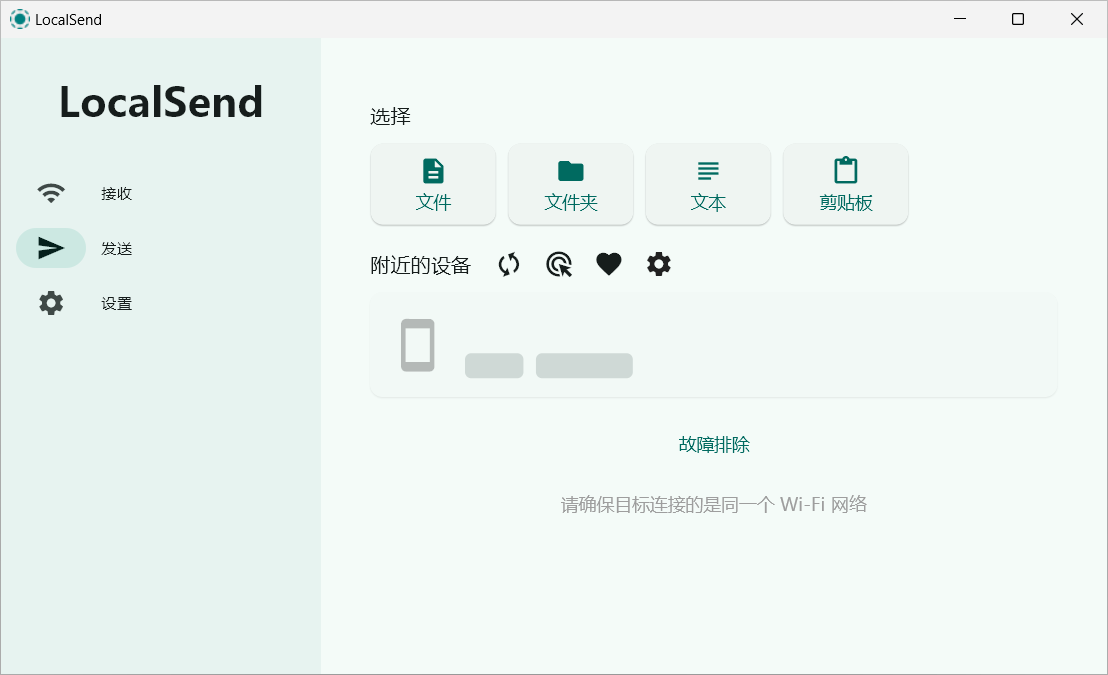
Task: Click the Wi-Fi icon next to 接收
Action: tap(51, 193)
